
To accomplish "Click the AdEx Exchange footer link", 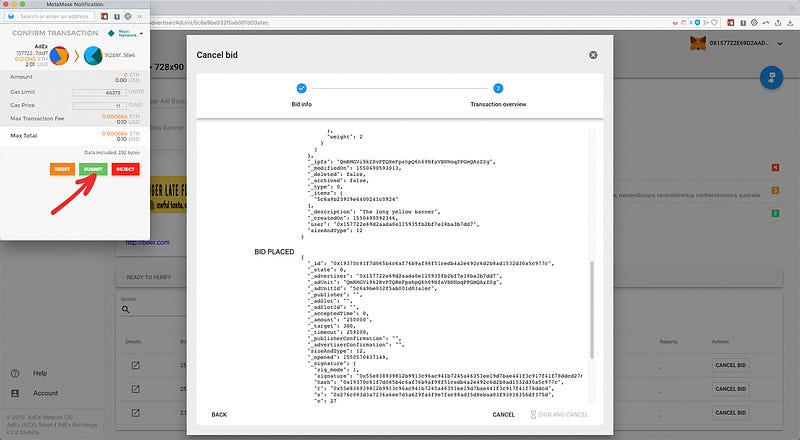I will [77, 425].
